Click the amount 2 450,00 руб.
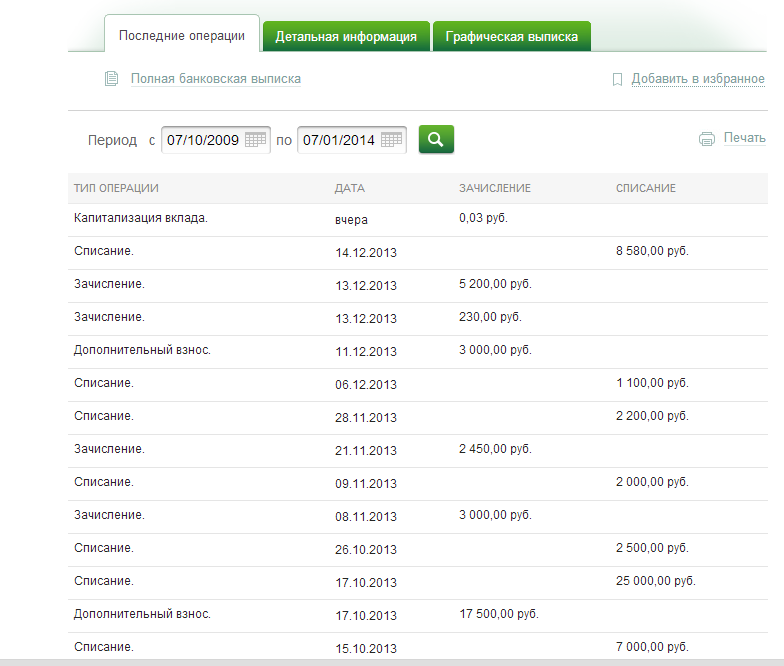 click(495, 449)
